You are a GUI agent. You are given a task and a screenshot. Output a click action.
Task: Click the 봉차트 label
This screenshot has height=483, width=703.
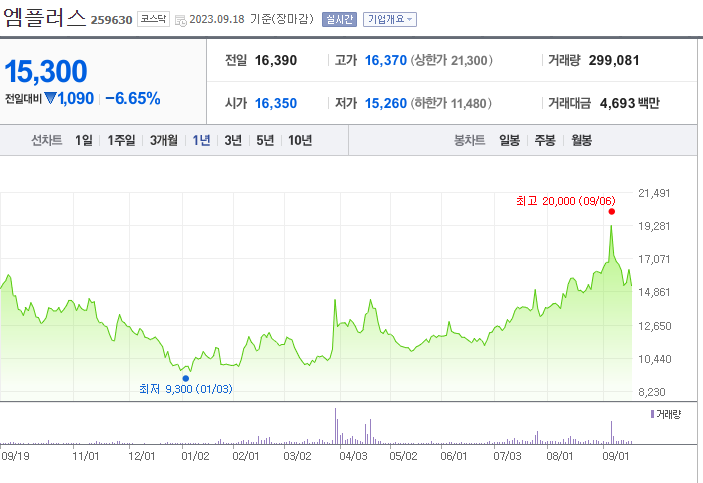[469, 140]
